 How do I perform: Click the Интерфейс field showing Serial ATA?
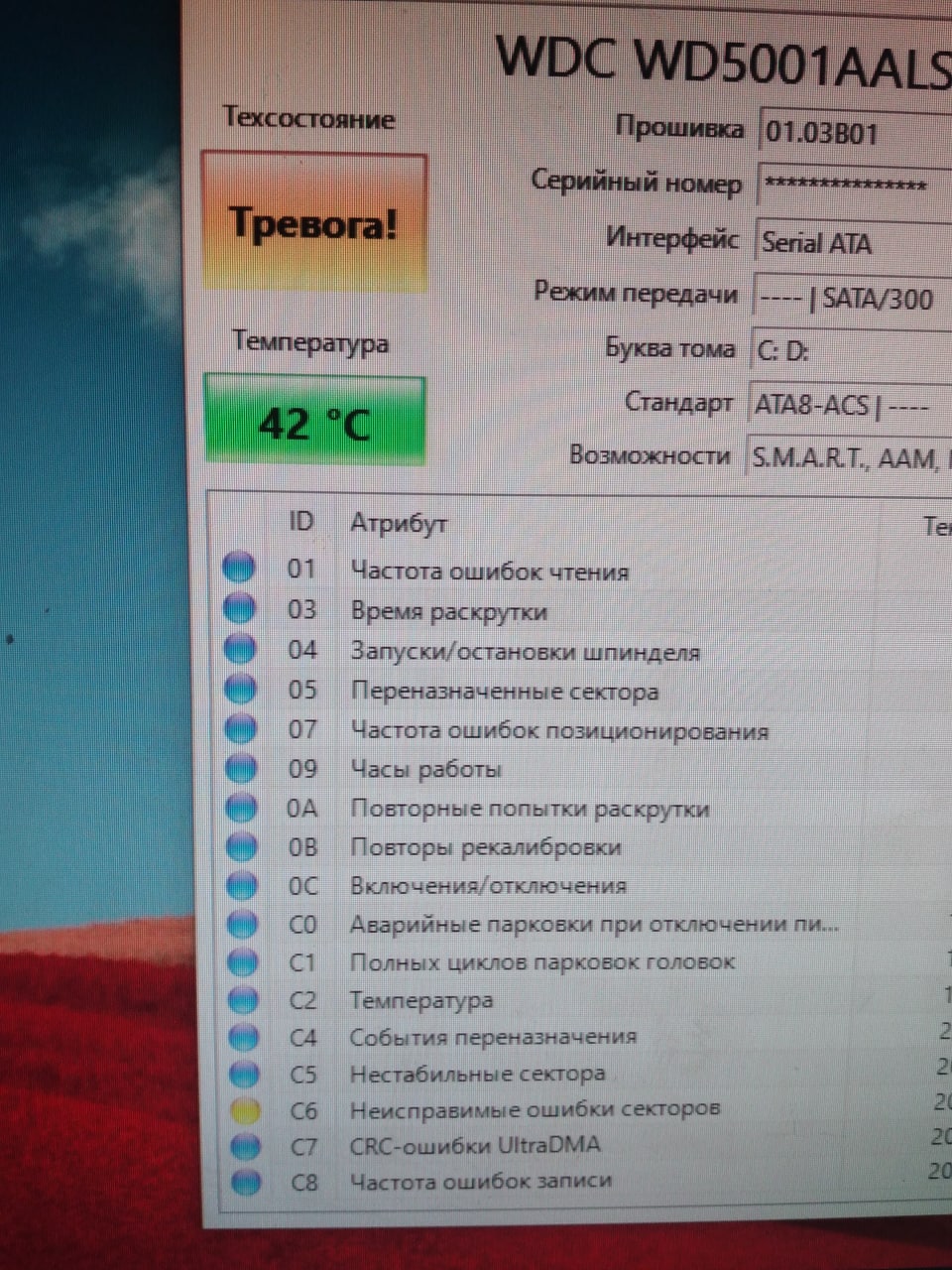point(854,241)
